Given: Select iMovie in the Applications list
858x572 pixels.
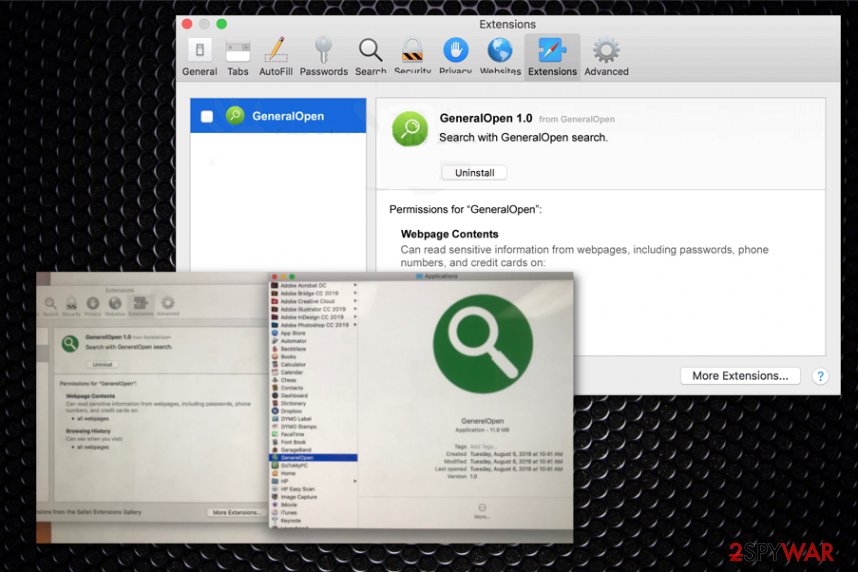Looking at the screenshot, I should click(x=314, y=505).
